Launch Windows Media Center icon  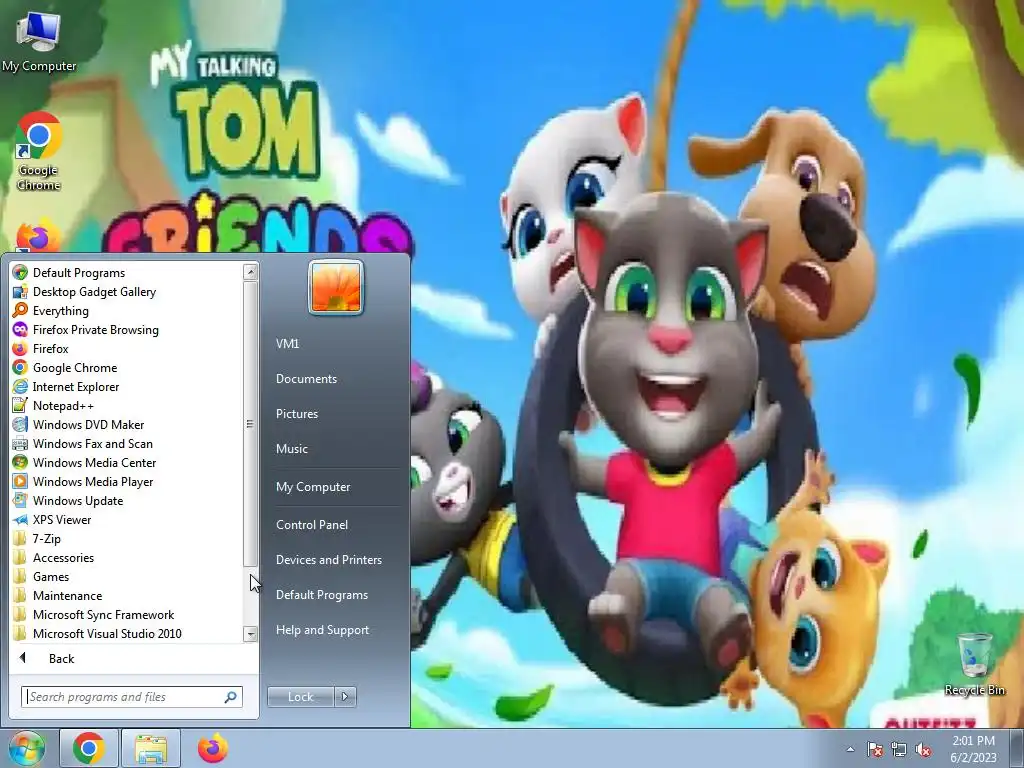[20, 462]
